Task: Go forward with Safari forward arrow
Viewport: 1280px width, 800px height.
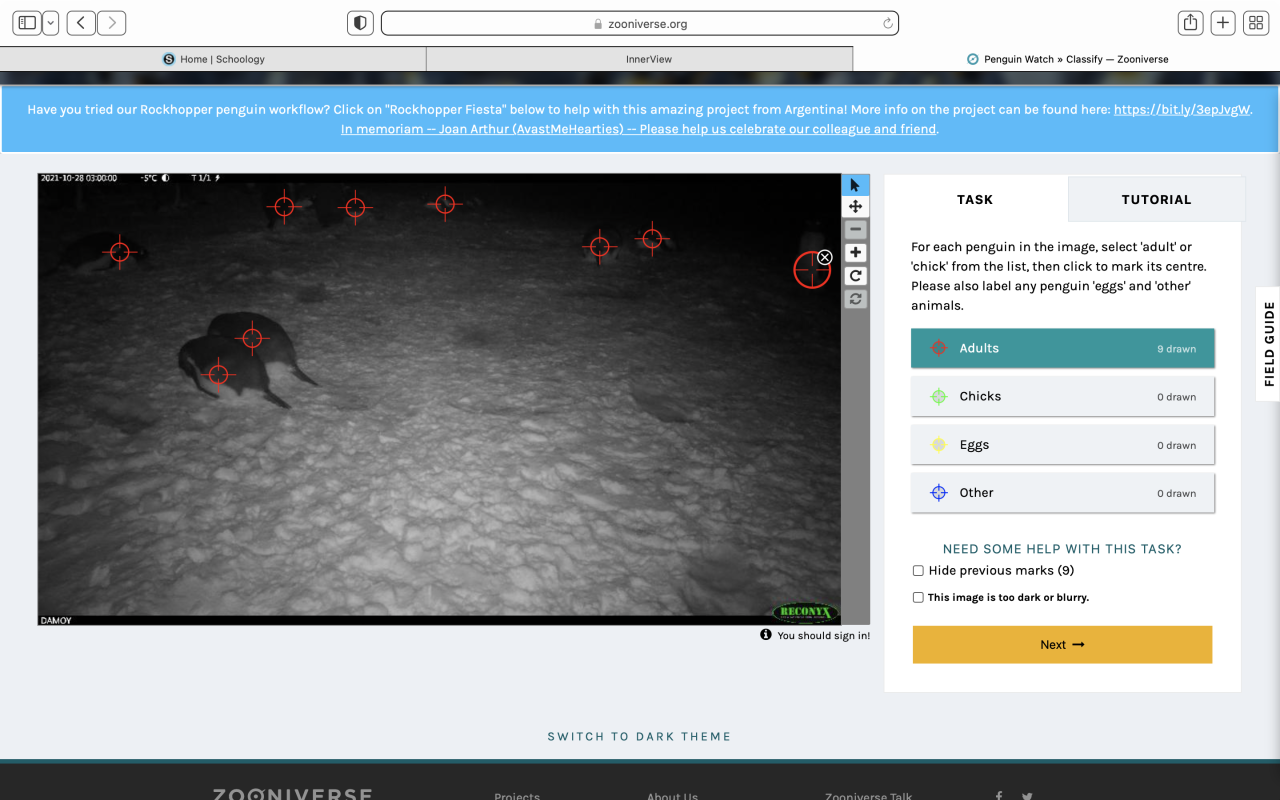Action: pyautogui.click(x=111, y=23)
